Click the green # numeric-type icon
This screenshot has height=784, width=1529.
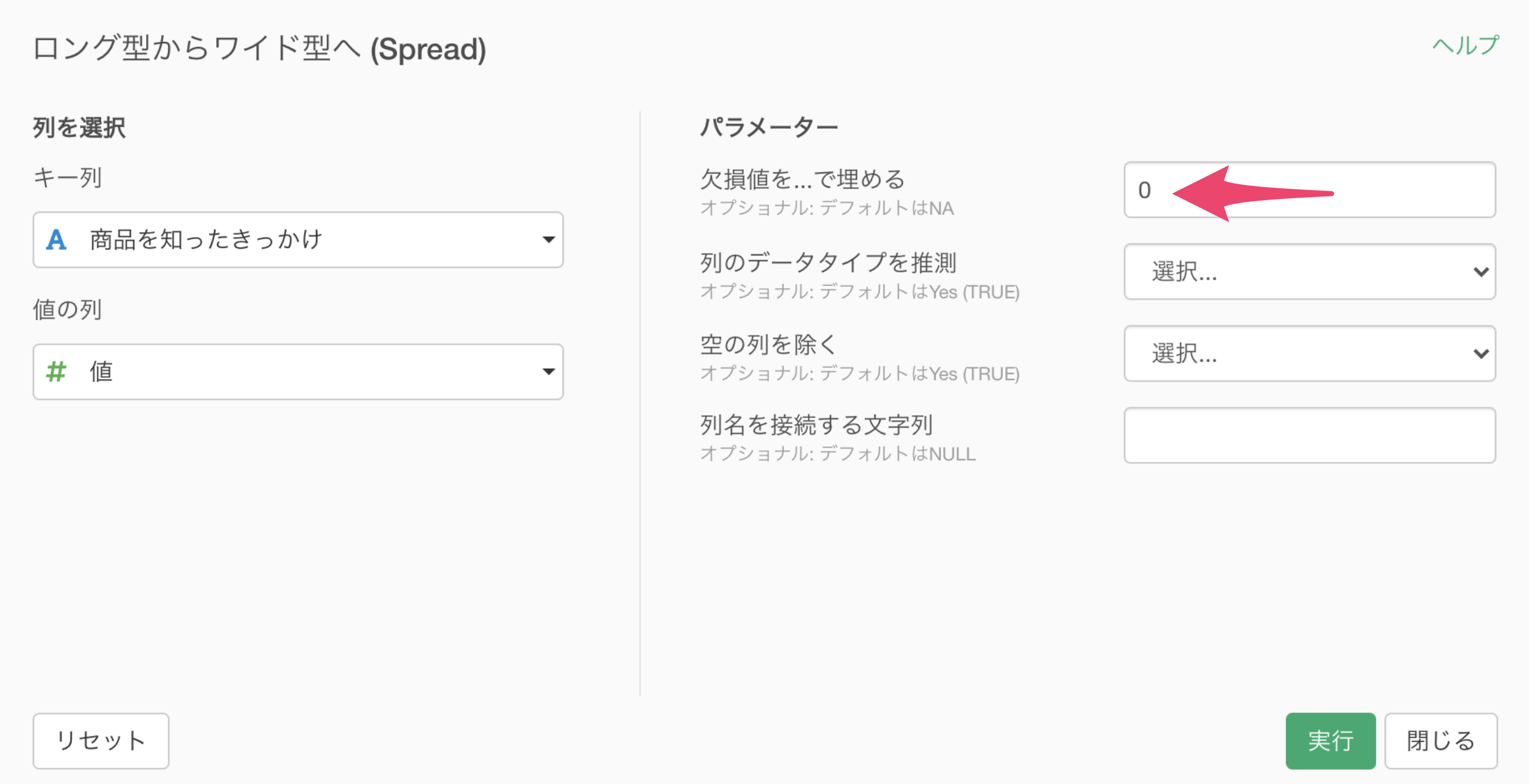[x=56, y=372]
